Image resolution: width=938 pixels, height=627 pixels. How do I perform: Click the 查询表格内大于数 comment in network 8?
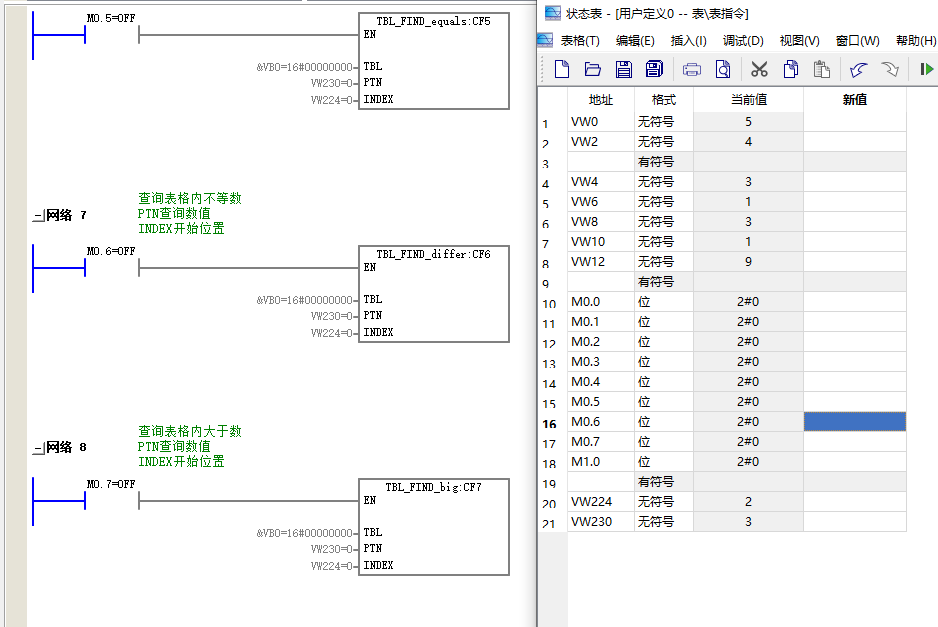(190, 431)
